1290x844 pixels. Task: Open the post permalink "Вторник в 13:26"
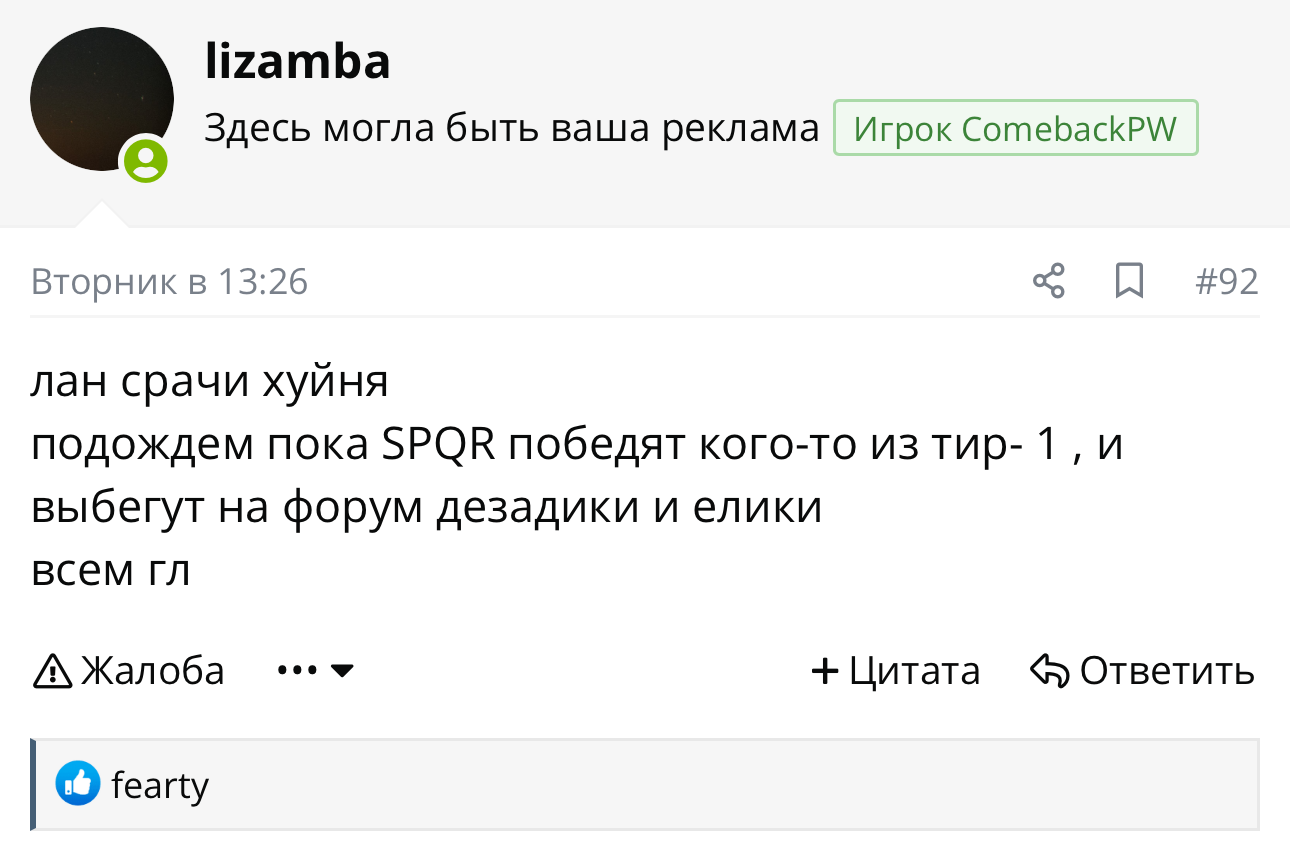[169, 282]
